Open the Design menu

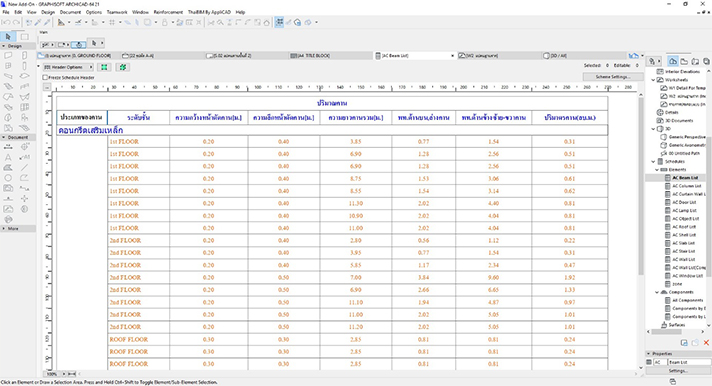48,12
